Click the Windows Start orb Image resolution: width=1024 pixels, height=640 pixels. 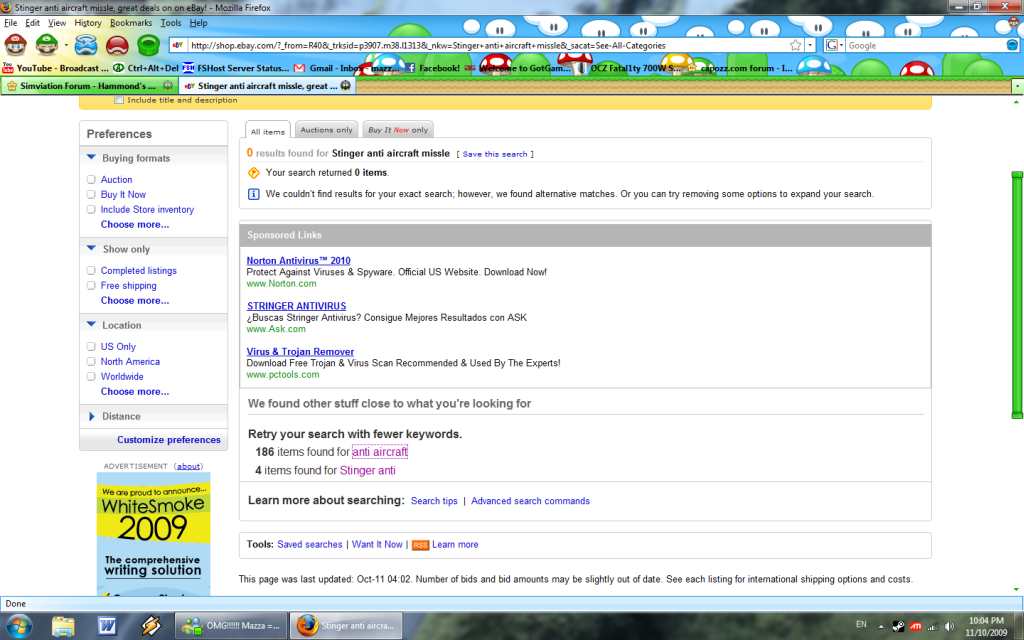19,626
